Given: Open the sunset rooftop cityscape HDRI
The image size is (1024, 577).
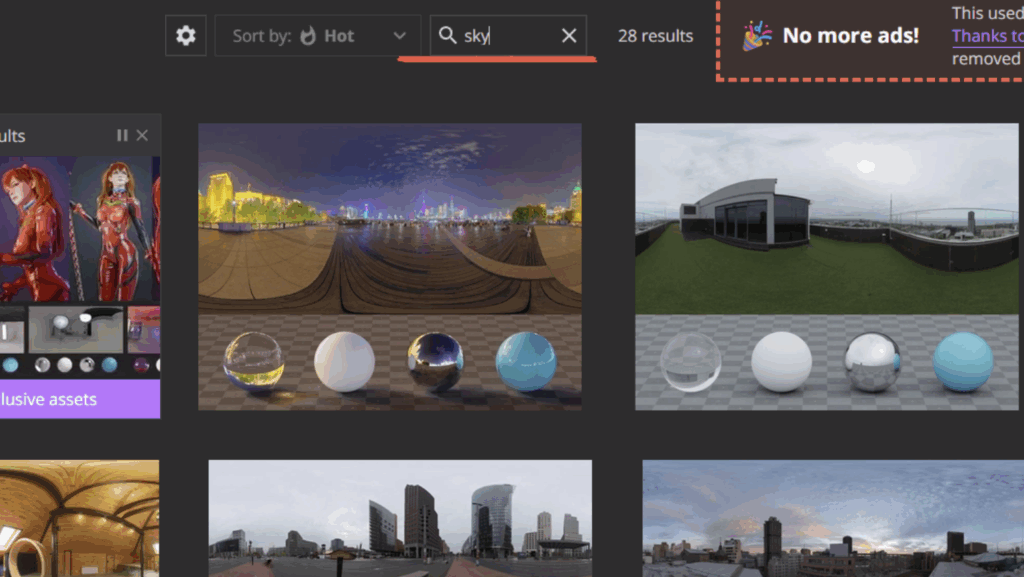Looking at the screenshot, I should coord(832,518).
